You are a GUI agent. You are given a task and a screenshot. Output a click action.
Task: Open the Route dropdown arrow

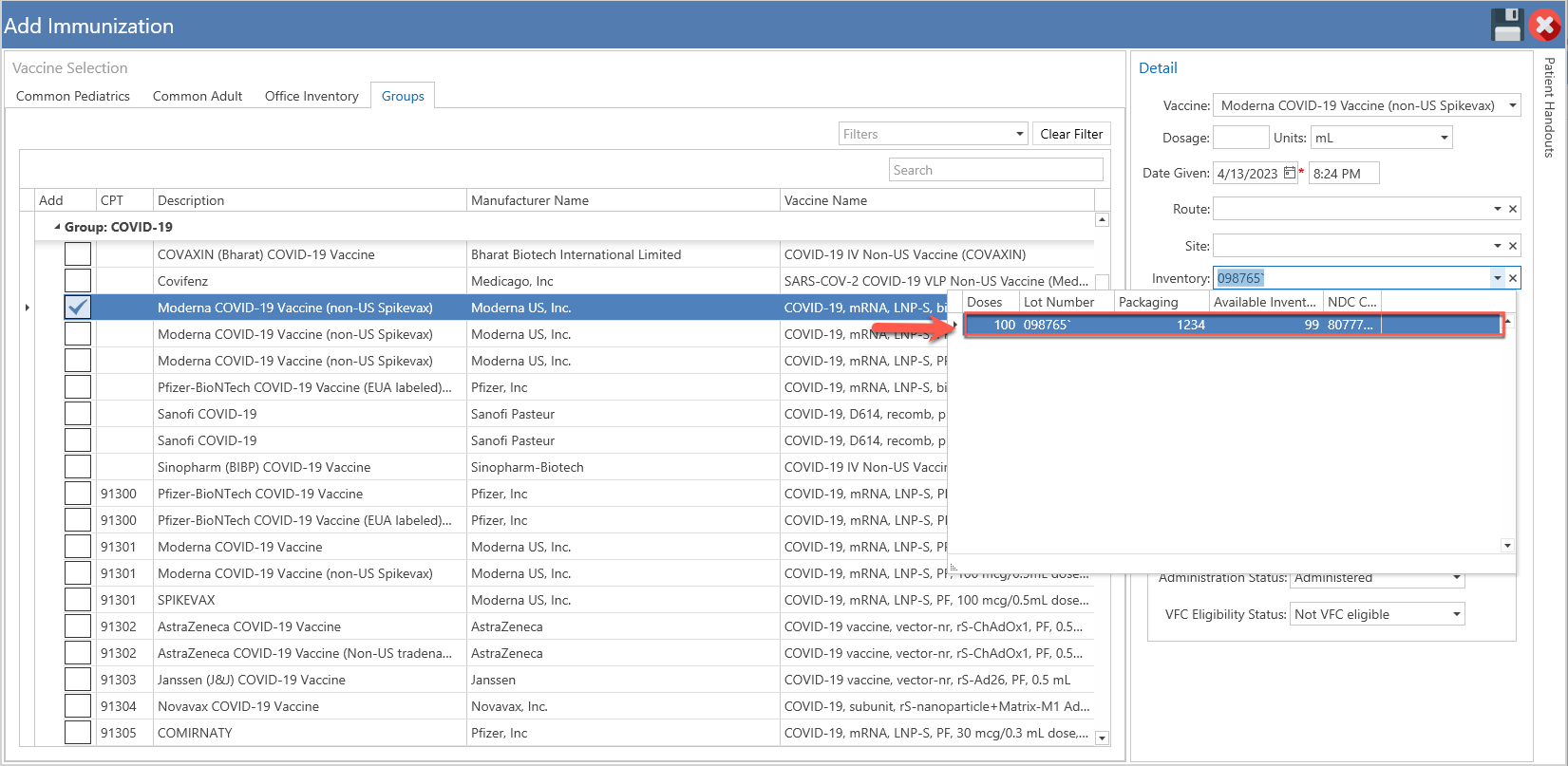[1498, 209]
